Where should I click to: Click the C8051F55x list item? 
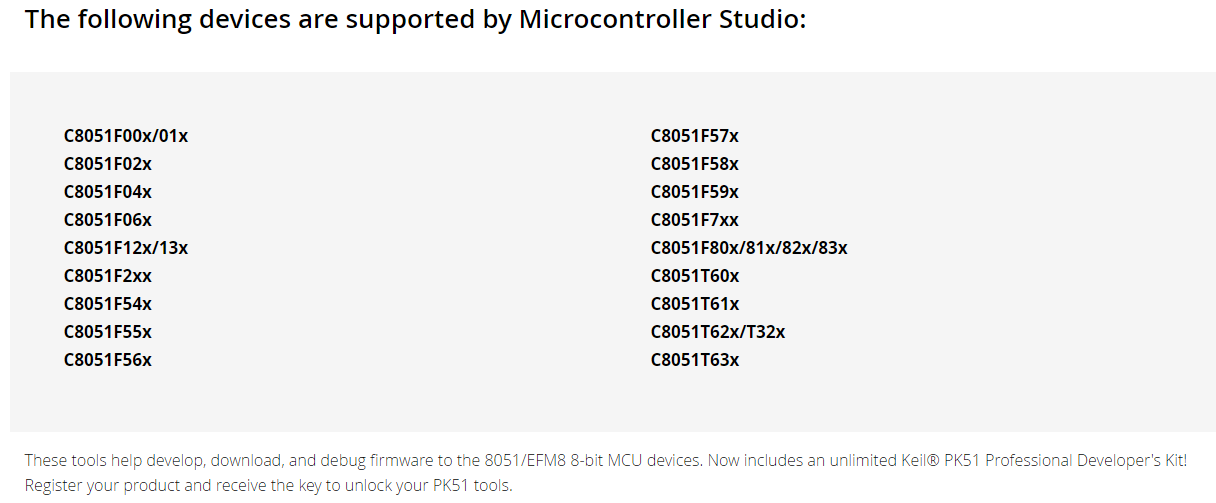click(x=108, y=332)
